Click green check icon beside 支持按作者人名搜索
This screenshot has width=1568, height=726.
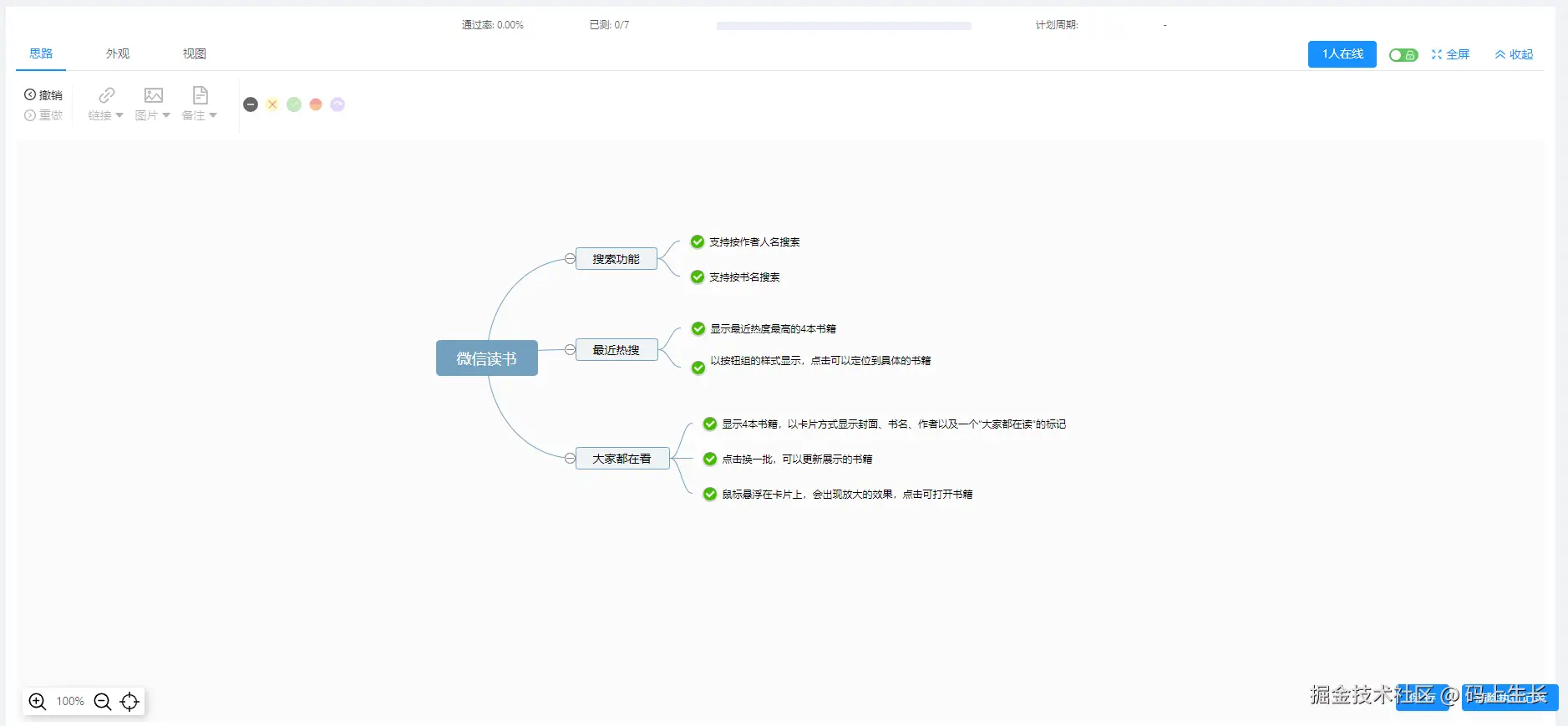698,242
